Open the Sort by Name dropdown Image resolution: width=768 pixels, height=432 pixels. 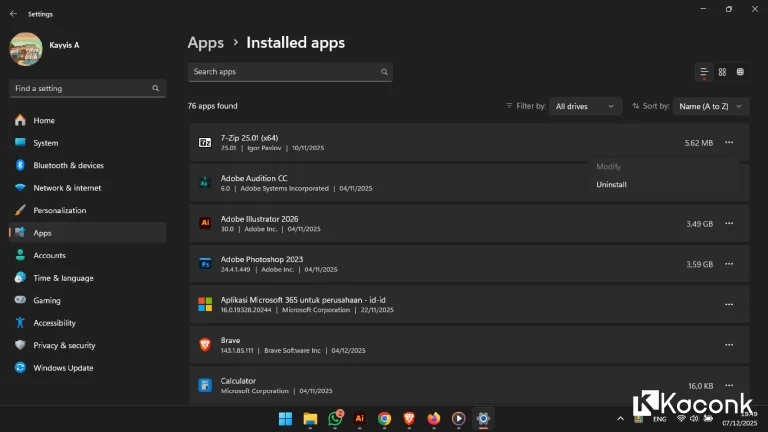point(711,106)
